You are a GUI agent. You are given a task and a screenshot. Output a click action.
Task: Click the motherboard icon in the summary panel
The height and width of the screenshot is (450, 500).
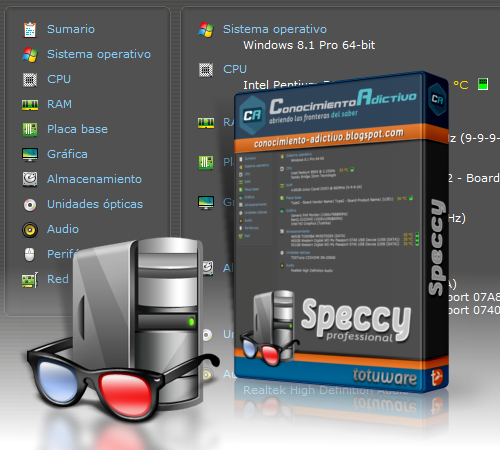(x=206, y=163)
